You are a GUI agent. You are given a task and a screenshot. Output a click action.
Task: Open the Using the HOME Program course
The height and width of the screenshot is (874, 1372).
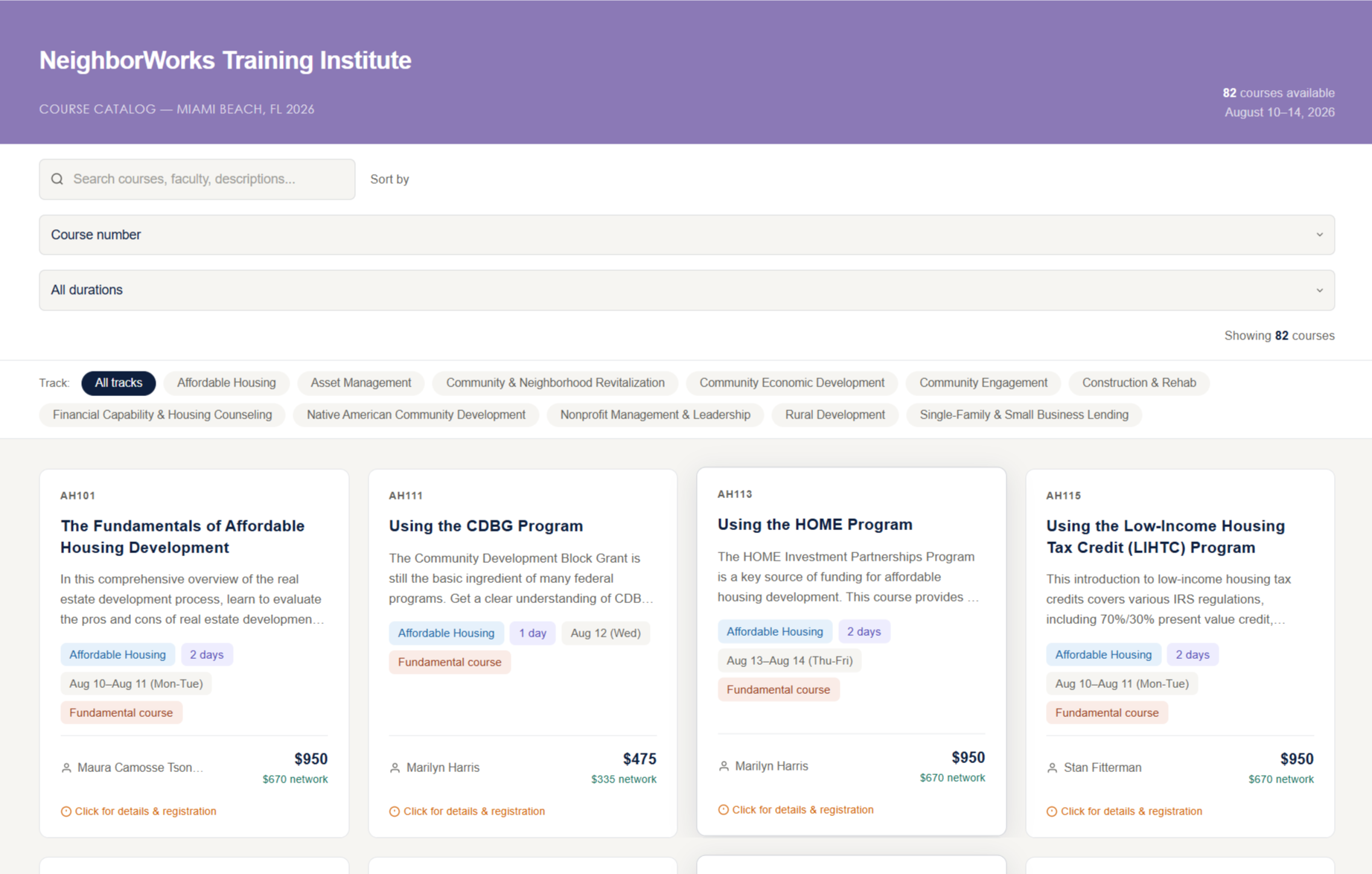tap(815, 524)
